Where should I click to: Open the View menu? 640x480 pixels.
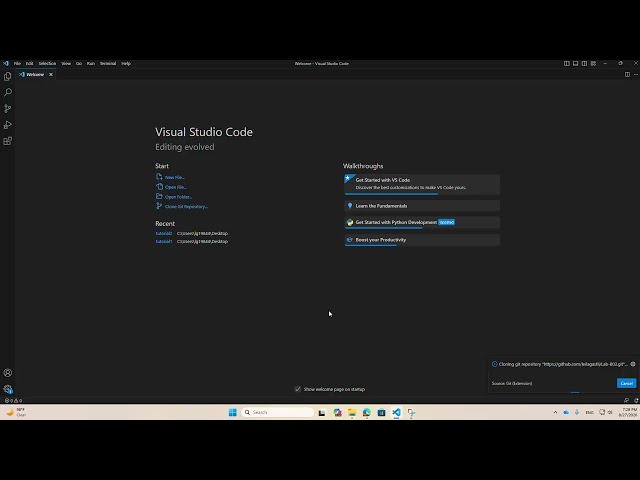click(x=66, y=64)
